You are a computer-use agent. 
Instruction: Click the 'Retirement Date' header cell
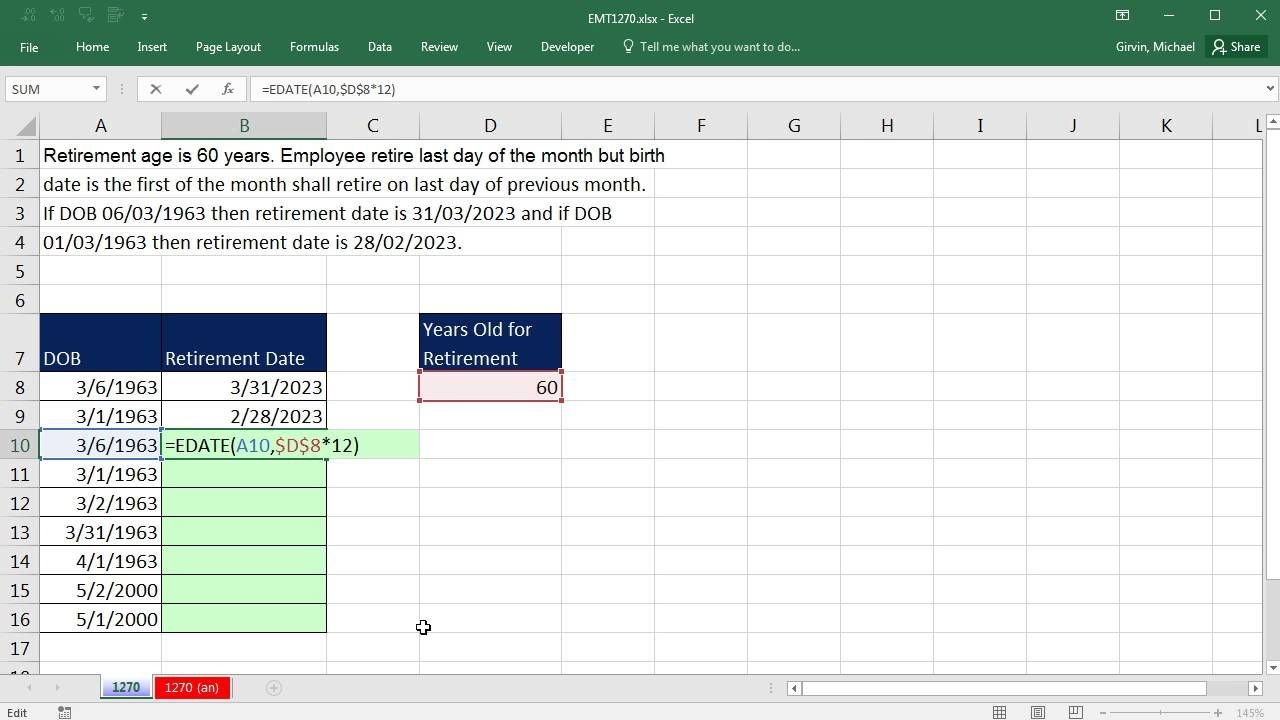tap(244, 343)
